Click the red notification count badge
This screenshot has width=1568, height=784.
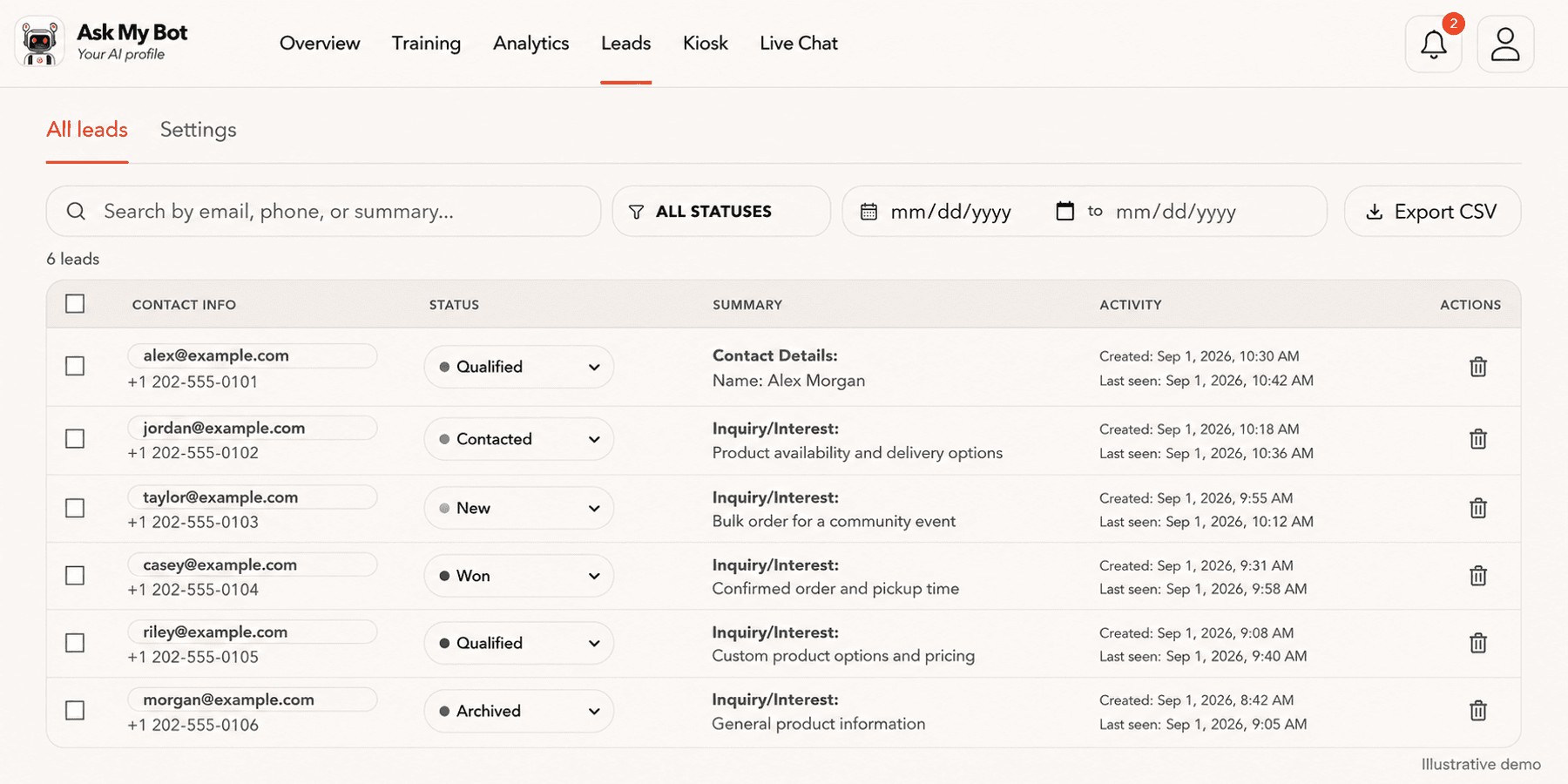click(x=1453, y=24)
